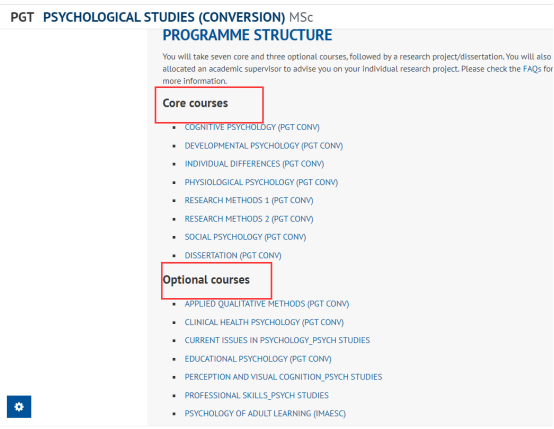554x429 pixels.
Task: Click the Optional courses heading
Action: tap(206, 280)
